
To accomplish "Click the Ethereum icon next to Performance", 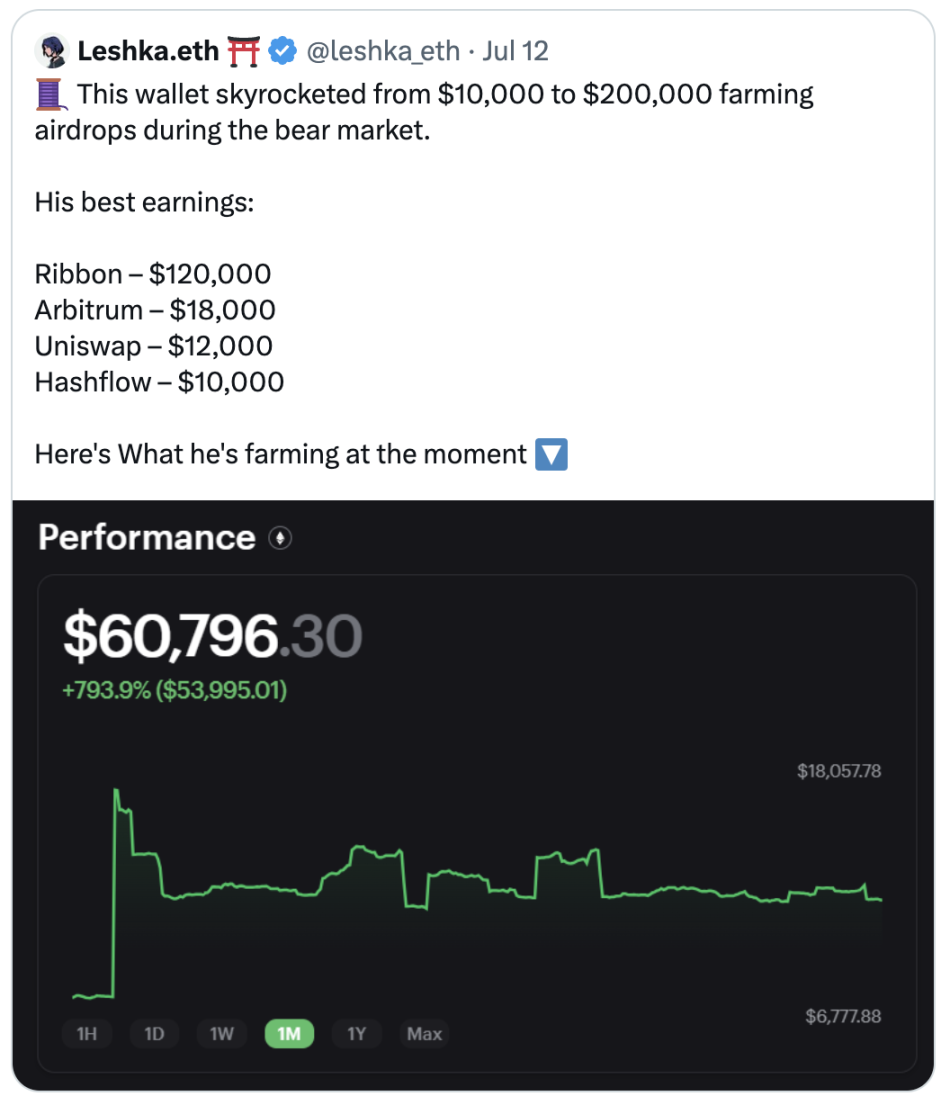I will tap(279, 539).
